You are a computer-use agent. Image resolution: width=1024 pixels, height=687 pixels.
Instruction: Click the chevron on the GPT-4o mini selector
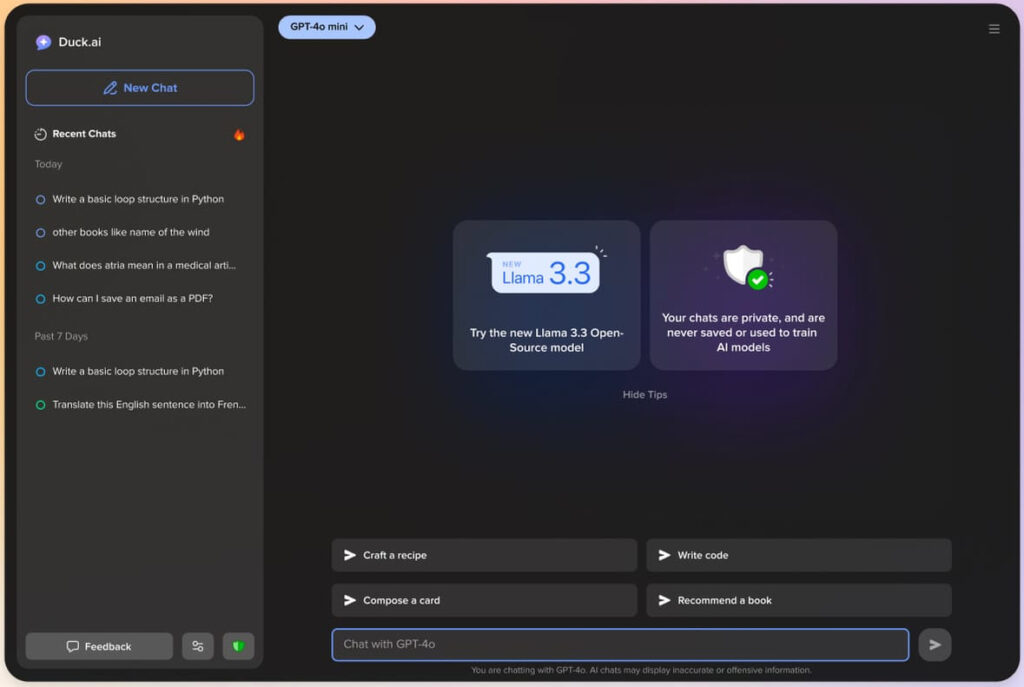click(359, 27)
